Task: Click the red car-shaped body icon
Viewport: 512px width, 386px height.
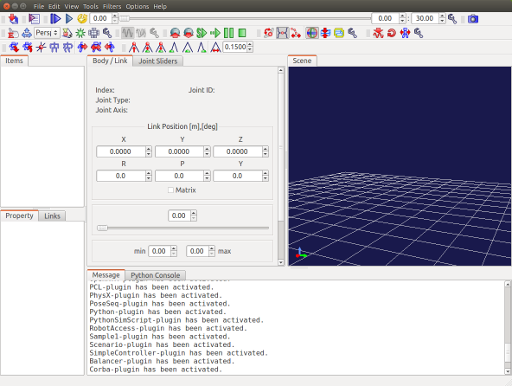Action: 96,47
